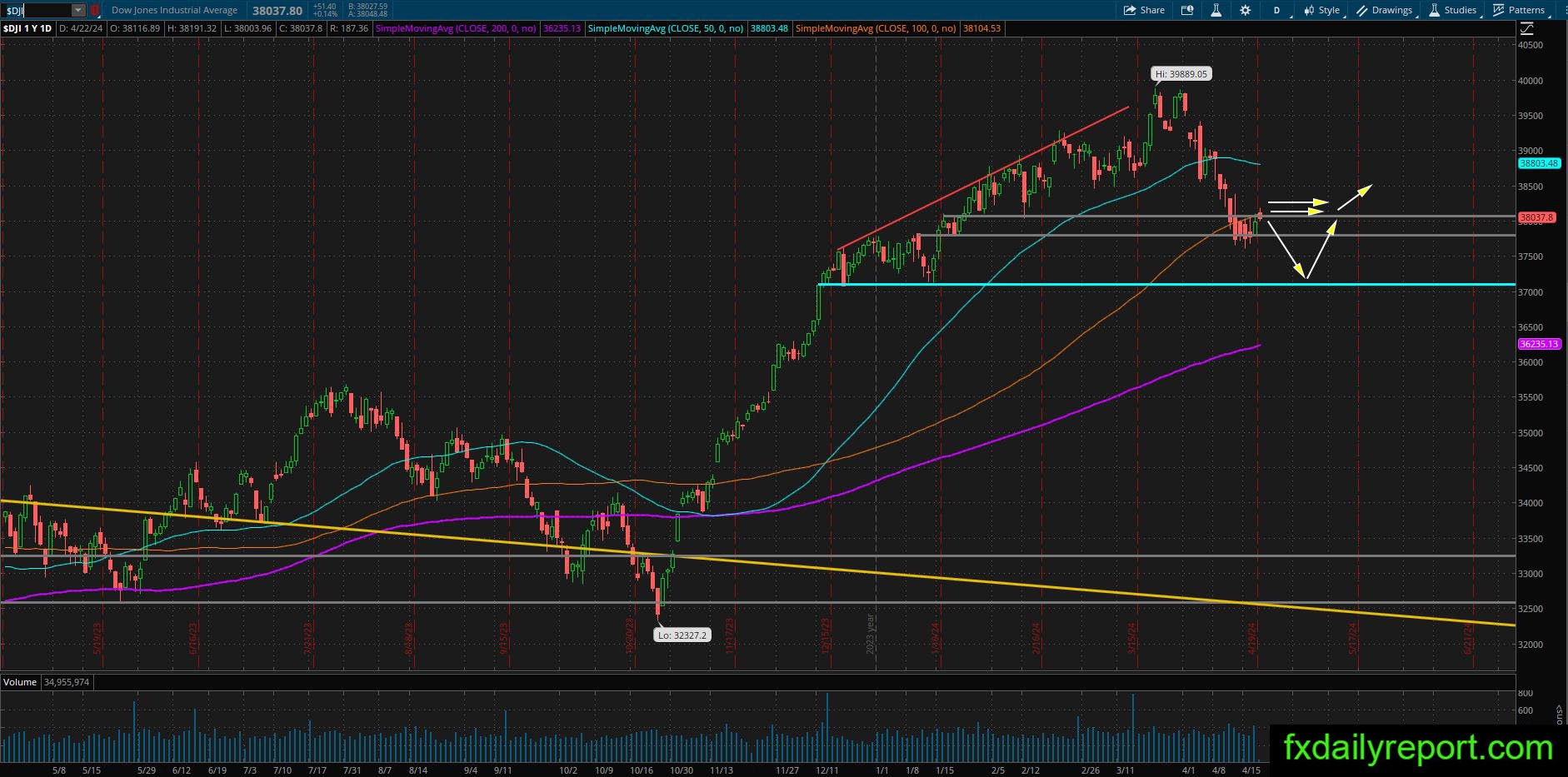Click the 38803.48 value in the study header
Screen dimensions: 1568x777
point(769,28)
